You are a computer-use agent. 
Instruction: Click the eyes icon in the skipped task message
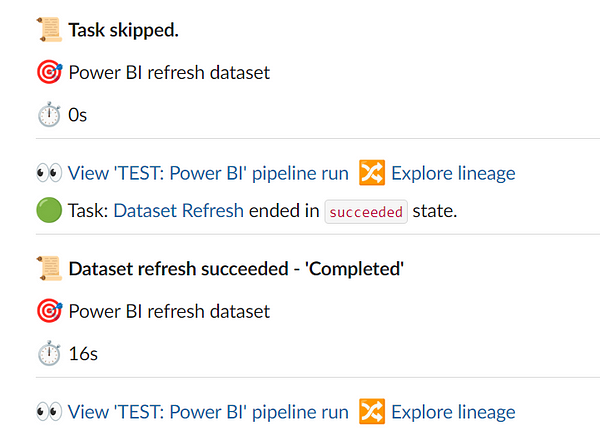pyautogui.click(x=48, y=173)
